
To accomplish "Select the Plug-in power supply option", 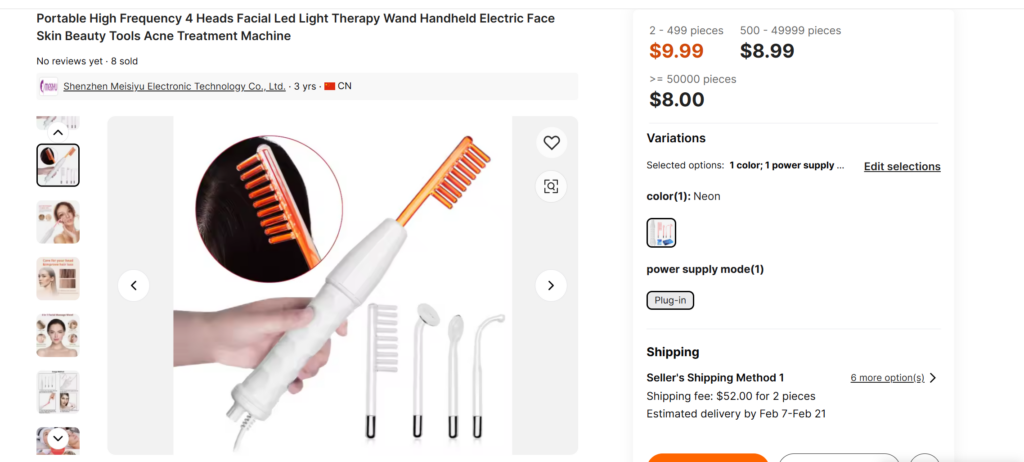I will (670, 300).
